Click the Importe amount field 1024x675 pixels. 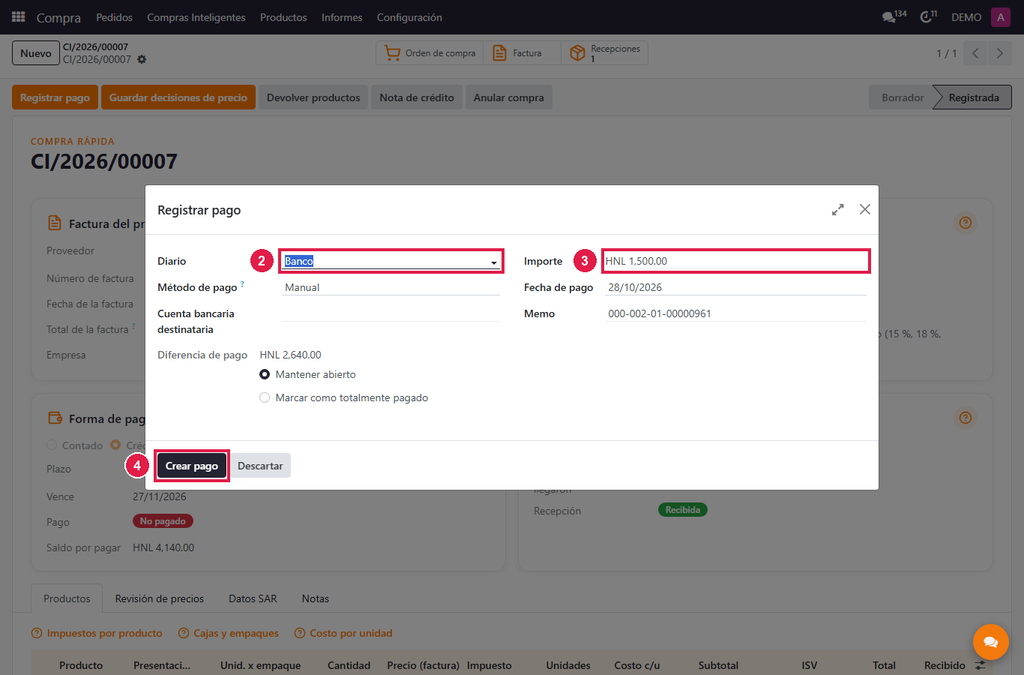pos(735,261)
